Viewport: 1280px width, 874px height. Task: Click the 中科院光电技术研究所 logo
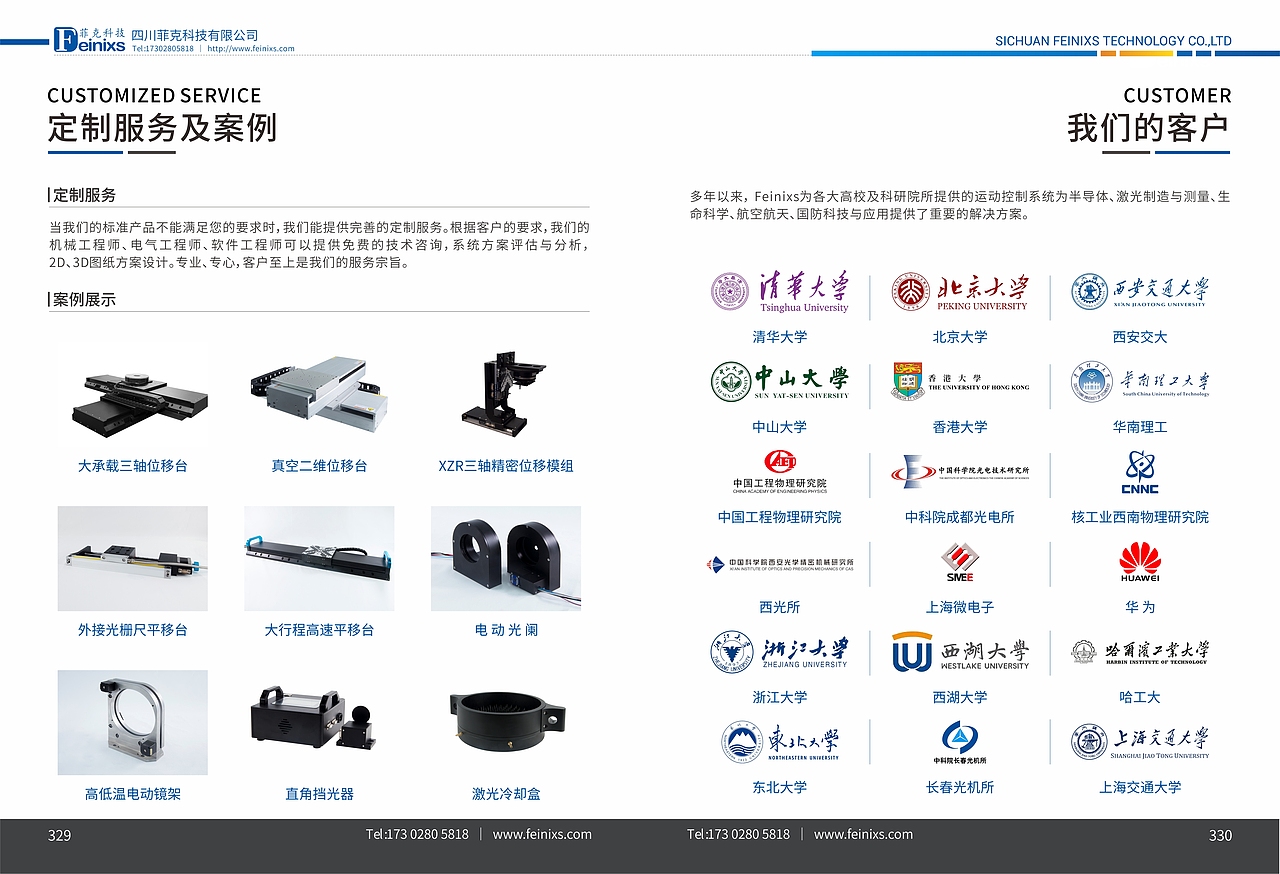(x=960, y=472)
